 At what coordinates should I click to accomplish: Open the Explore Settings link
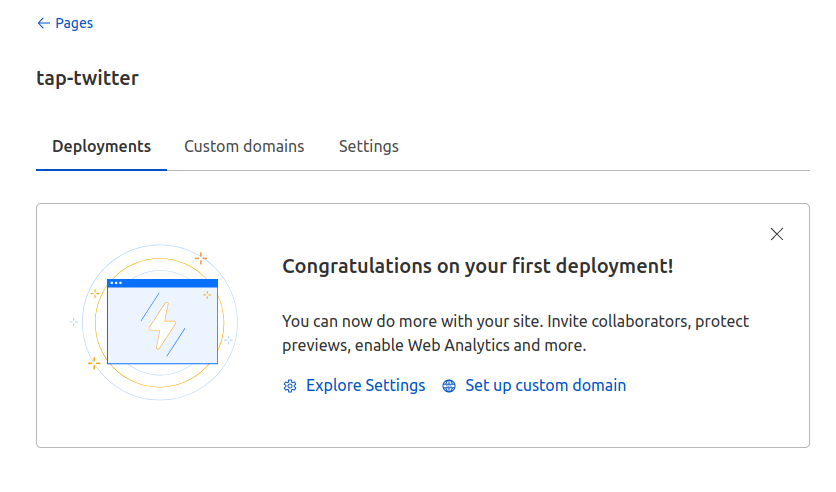tap(365, 385)
